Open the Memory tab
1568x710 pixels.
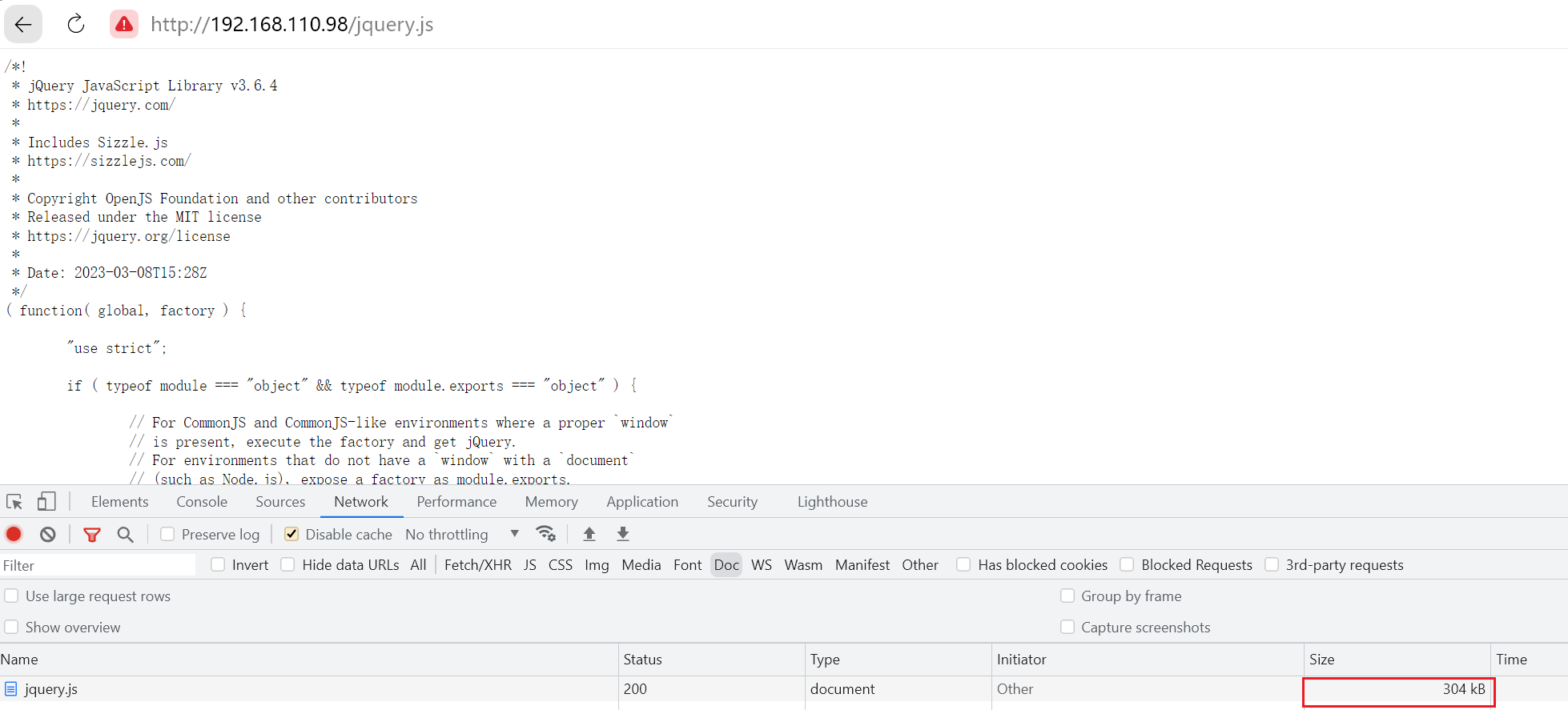click(552, 502)
